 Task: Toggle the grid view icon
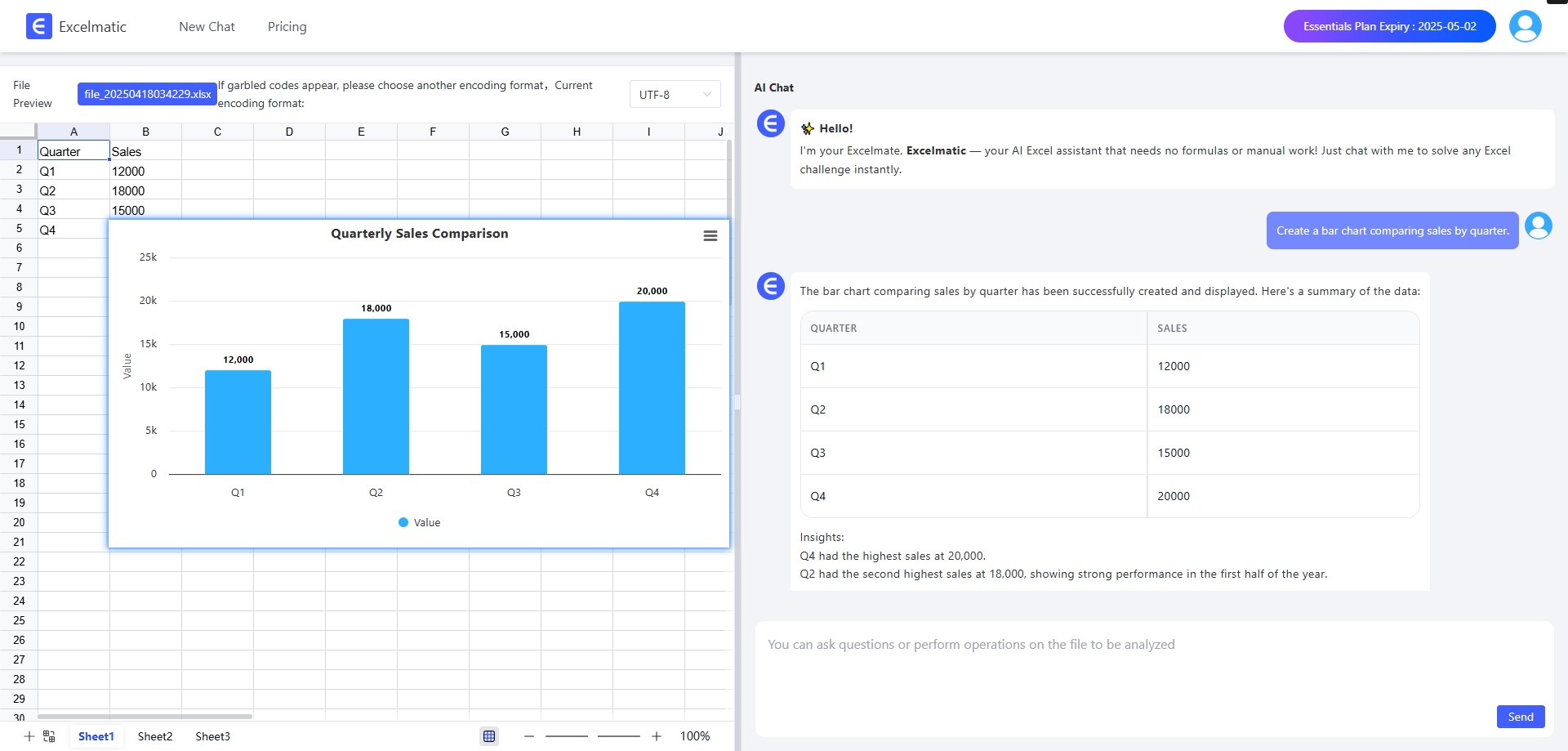tap(489, 736)
